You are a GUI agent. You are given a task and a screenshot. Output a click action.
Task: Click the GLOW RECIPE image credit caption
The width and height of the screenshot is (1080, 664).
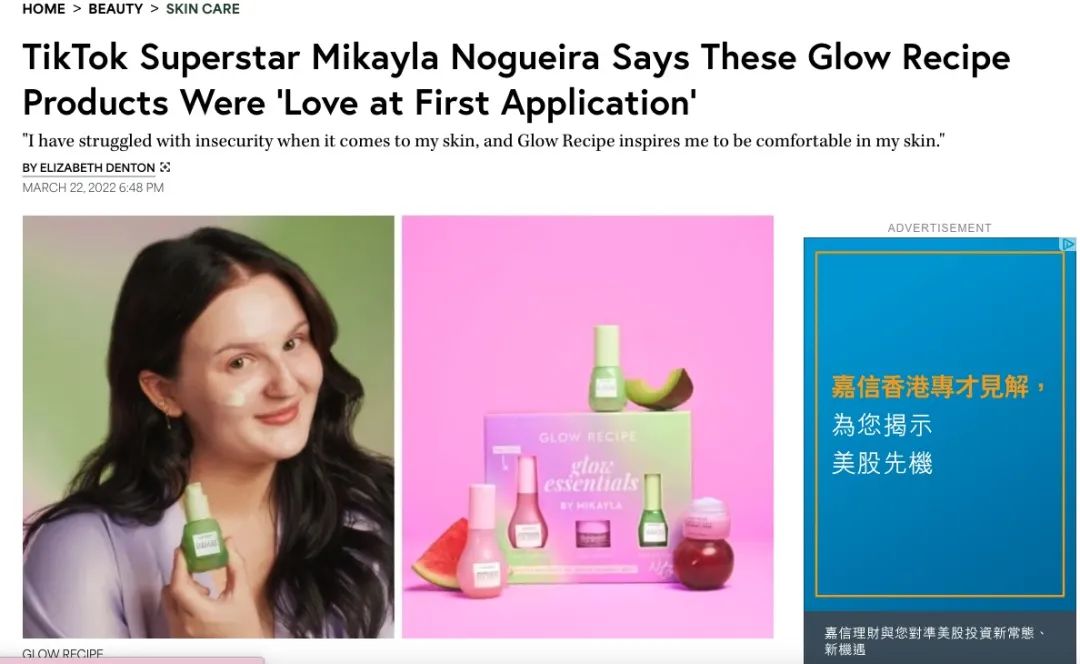(x=63, y=653)
